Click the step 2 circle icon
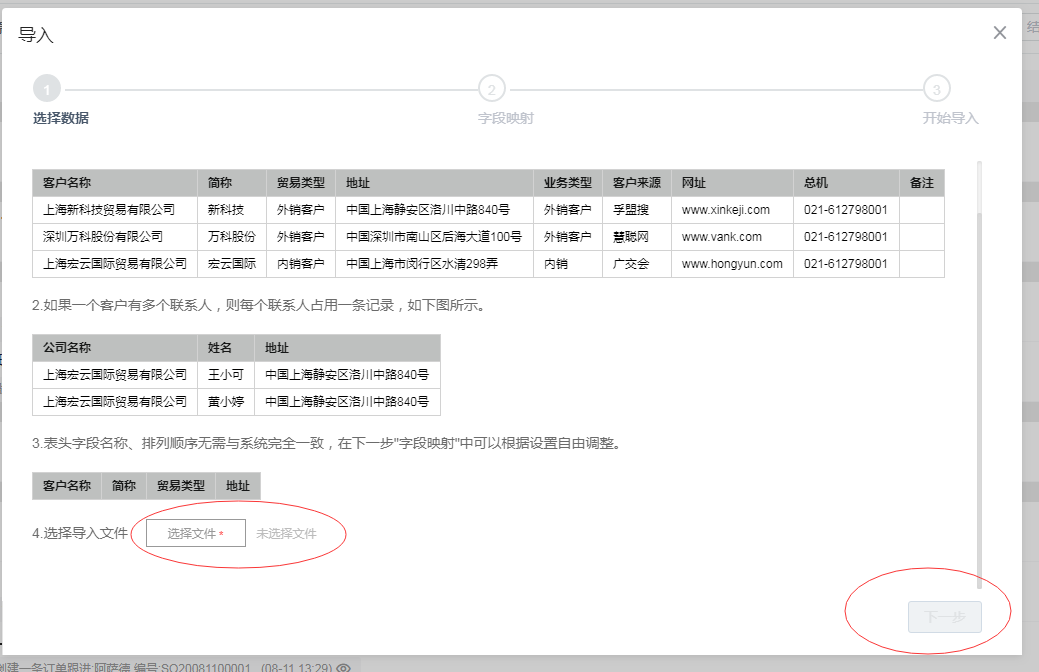This screenshot has width=1039, height=672. tap(491, 89)
